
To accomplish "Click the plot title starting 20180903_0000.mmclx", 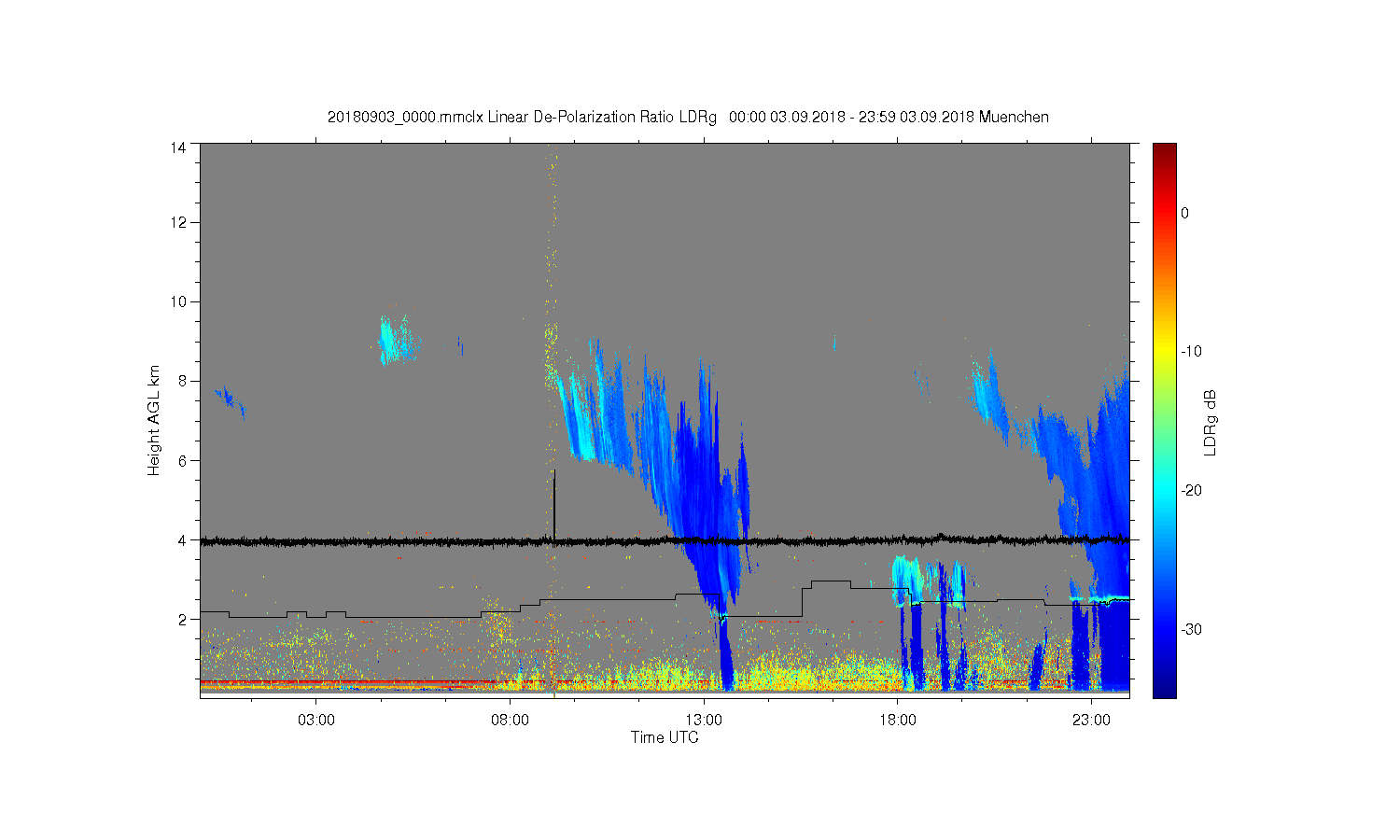I will [688, 118].
